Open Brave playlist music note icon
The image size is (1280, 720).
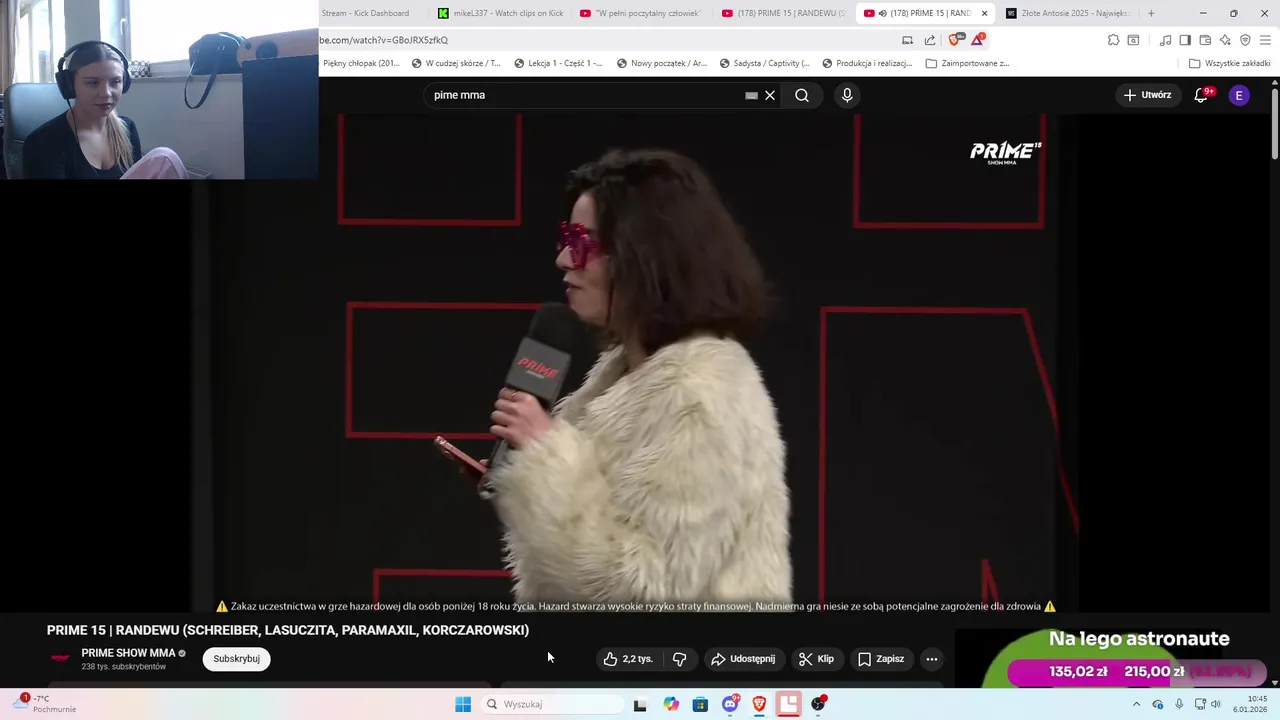pyautogui.click(x=1165, y=40)
